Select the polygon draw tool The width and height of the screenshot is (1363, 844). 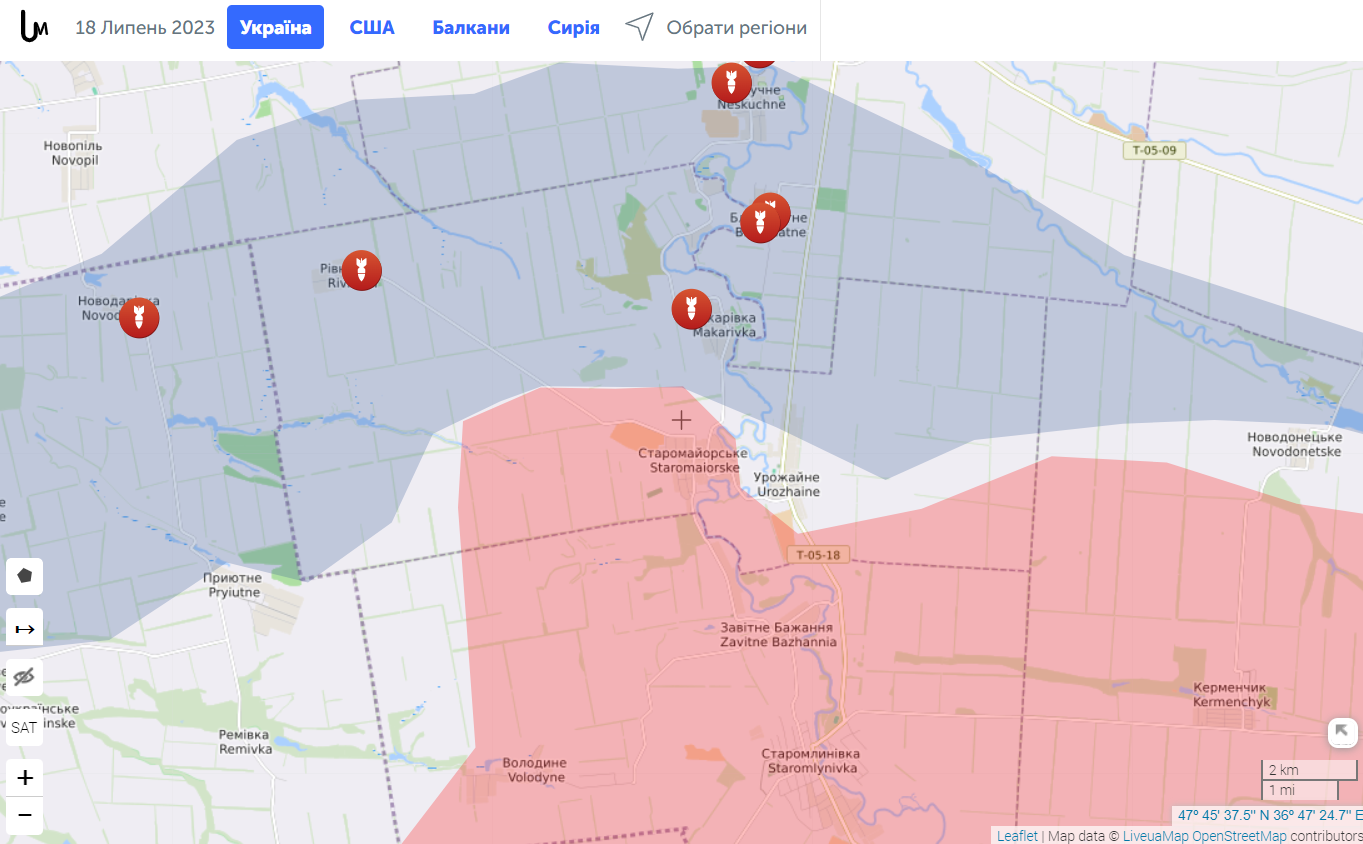25,576
